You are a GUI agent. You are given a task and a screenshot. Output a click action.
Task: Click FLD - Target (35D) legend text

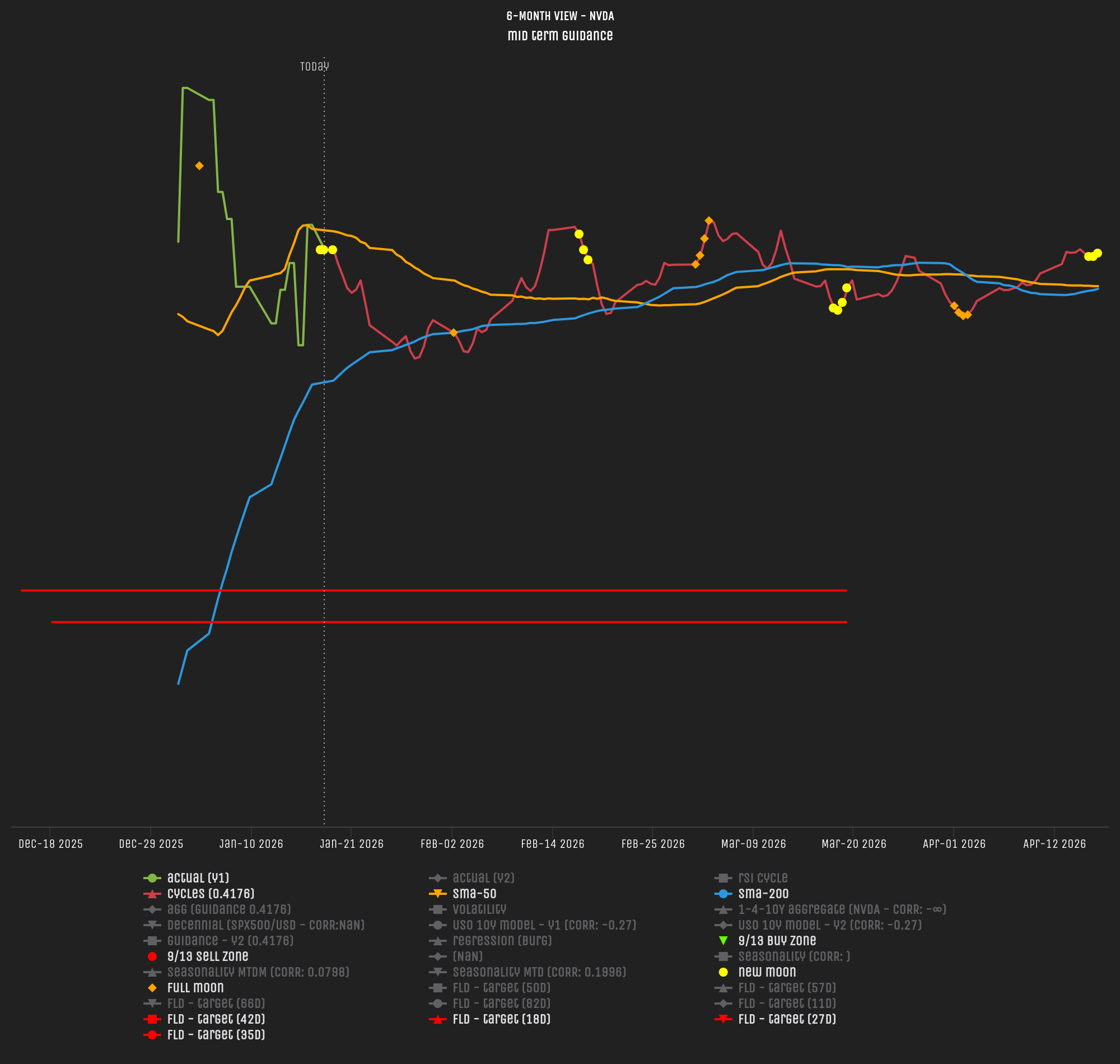(216, 1035)
